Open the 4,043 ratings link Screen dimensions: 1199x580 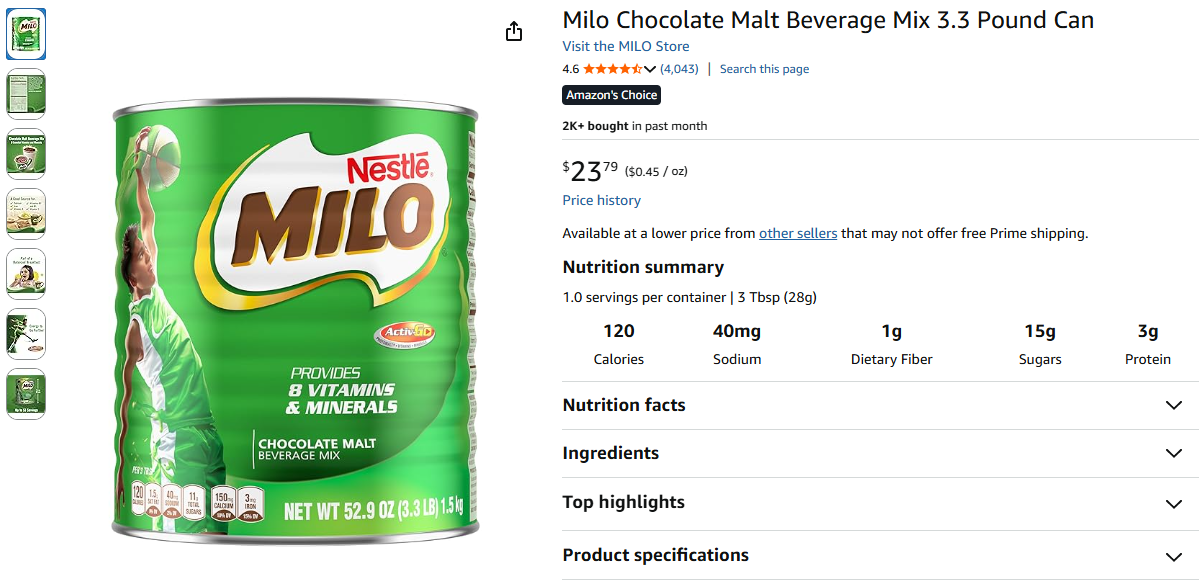tap(679, 69)
